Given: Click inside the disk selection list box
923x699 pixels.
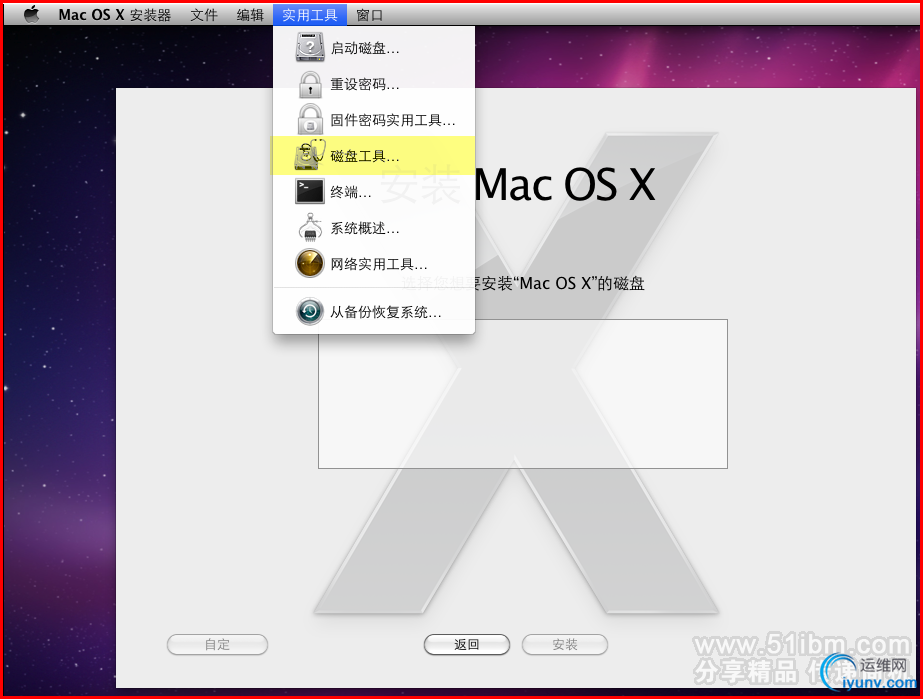Looking at the screenshot, I should tap(523, 394).
